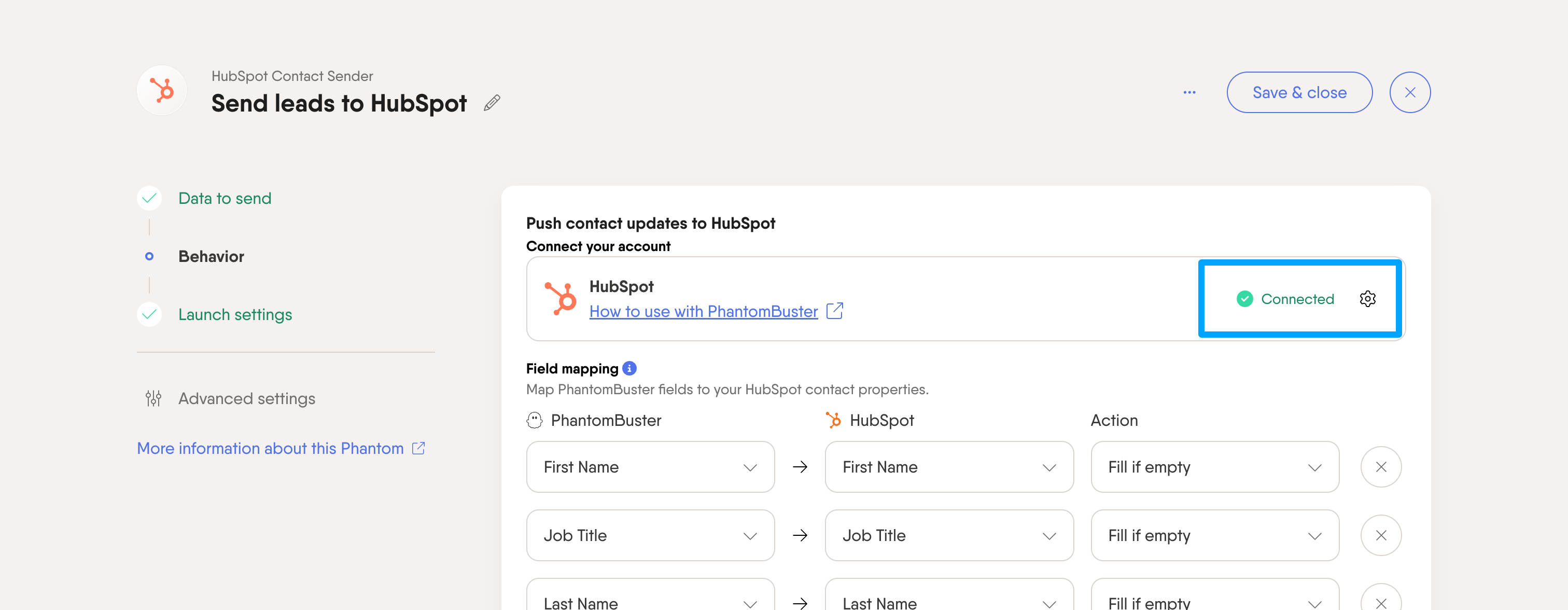
Task: Click the Field mapping info icon
Action: pyautogui.click(x=629, y=368)
